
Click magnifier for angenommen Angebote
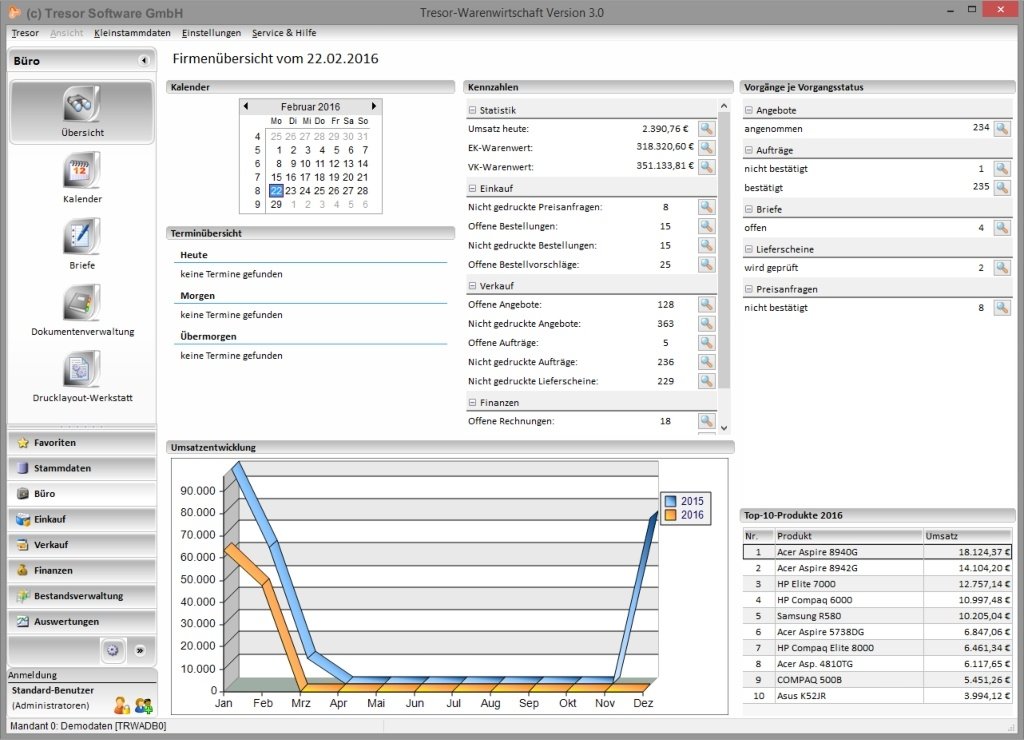click(x=1001, y=128)
